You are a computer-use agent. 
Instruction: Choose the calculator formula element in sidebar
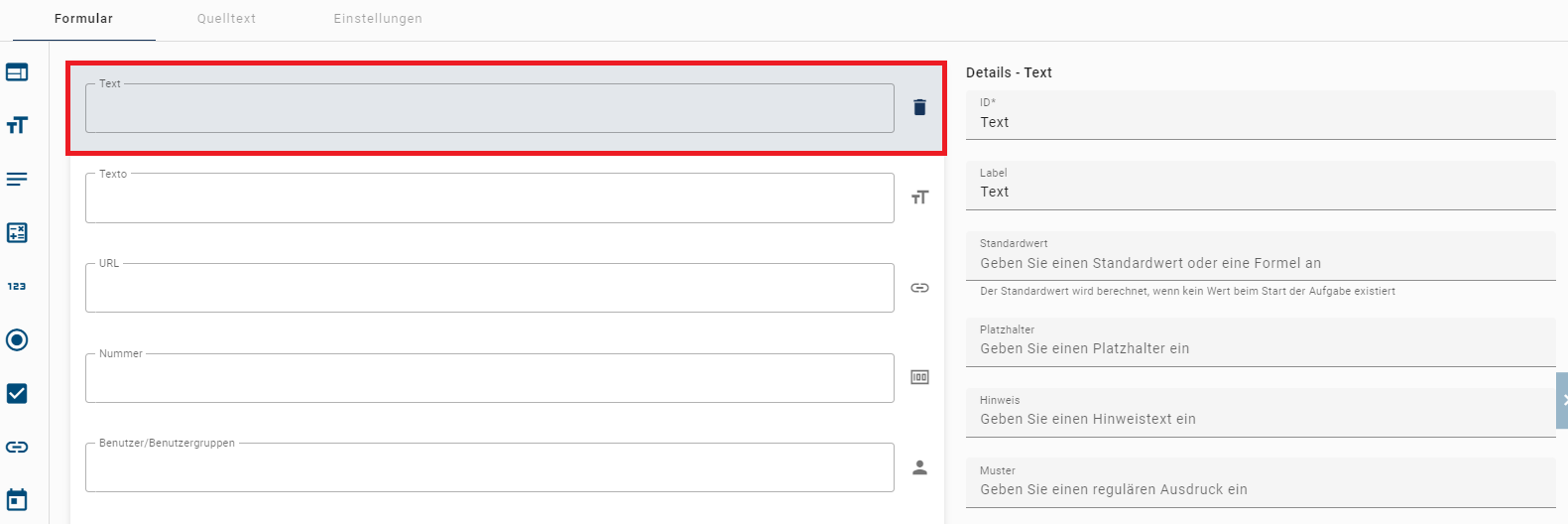click(17, 232)
